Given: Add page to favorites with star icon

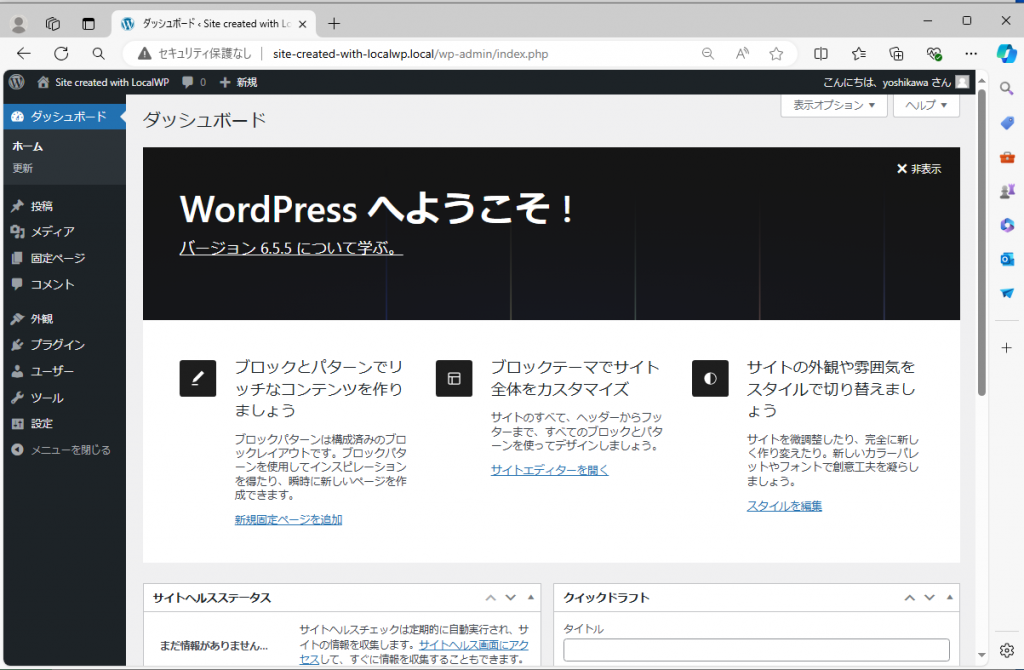Looking at the screenshot, I should point(776,54).
